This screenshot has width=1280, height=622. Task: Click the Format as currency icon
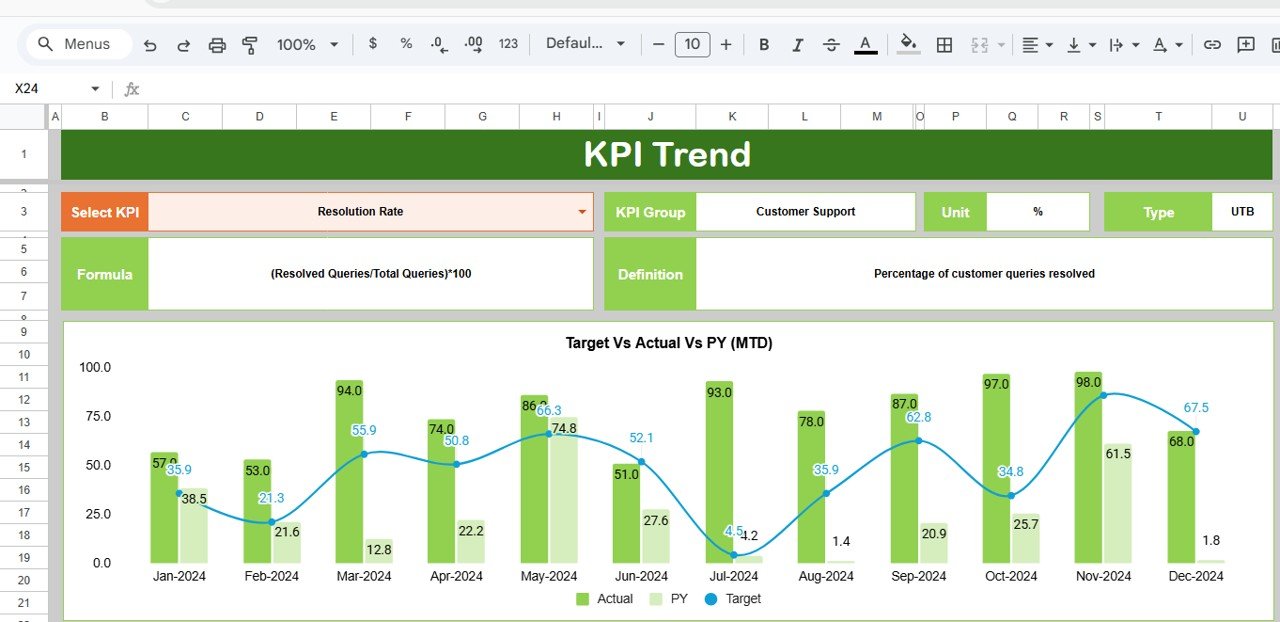pos(372,44)
